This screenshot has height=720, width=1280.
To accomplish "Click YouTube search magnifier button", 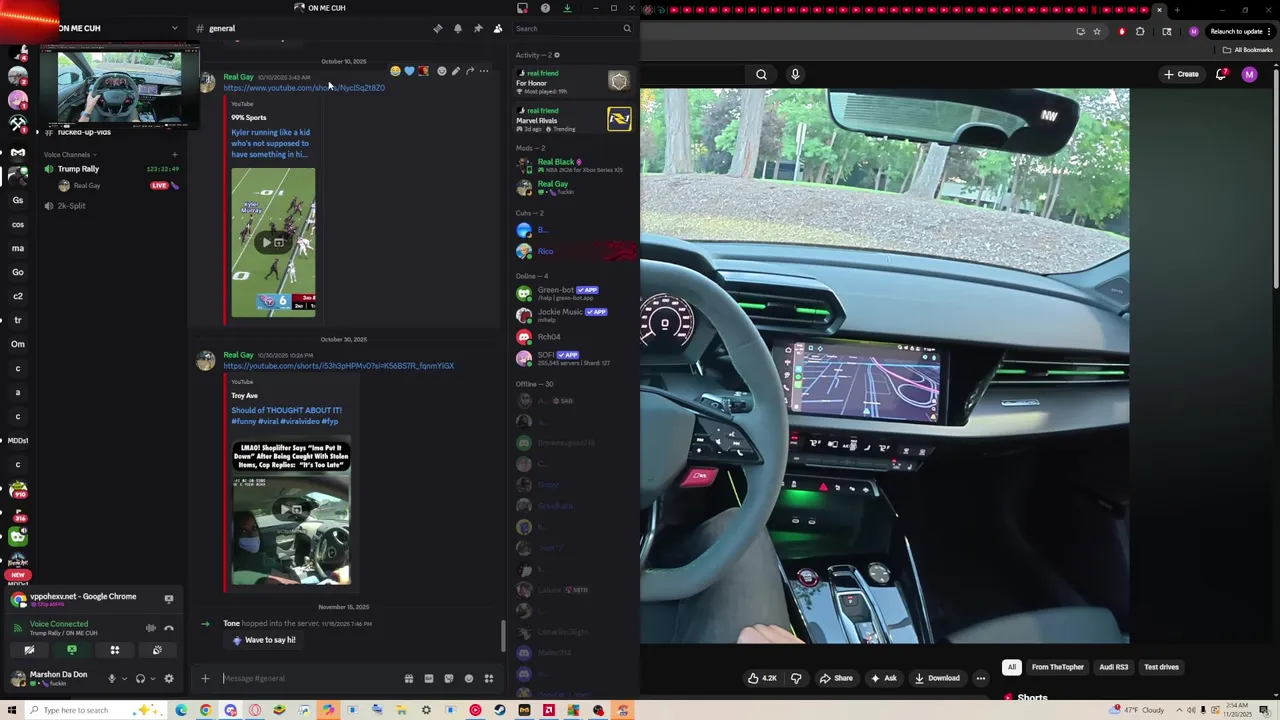I will (761, 74).
